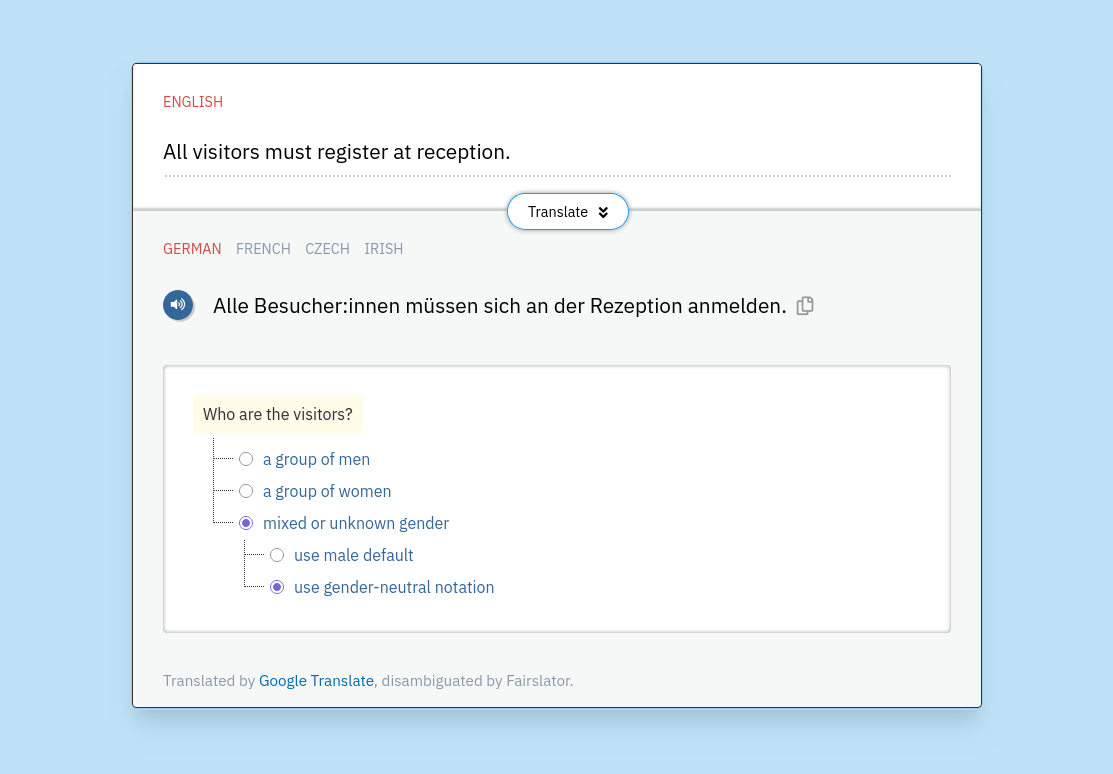This screenshot has width=1113, height=774.
Task: Switch to the Czech translation tab
Action: click(x=327, y=249)
